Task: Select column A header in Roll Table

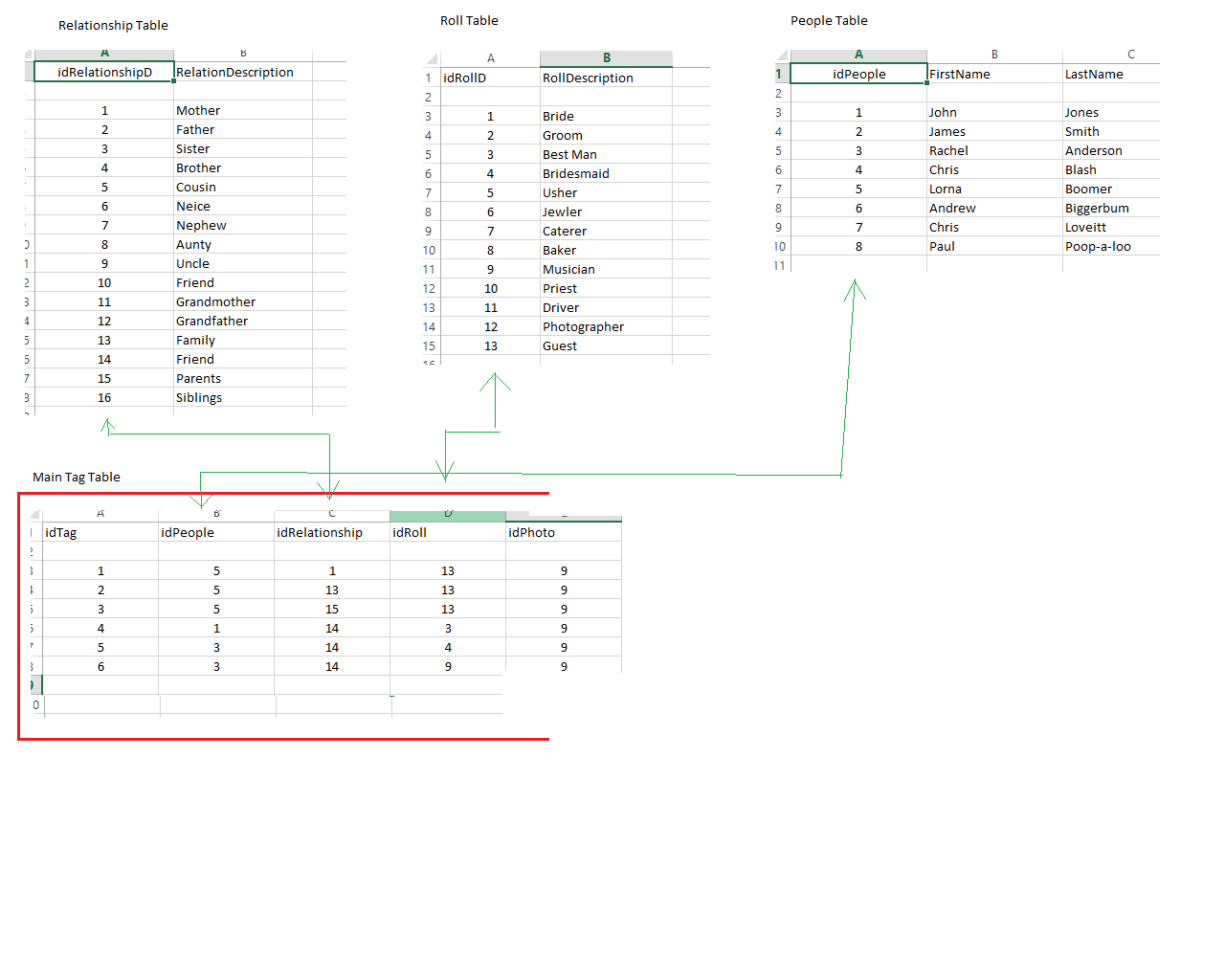Action: point(490,58)
